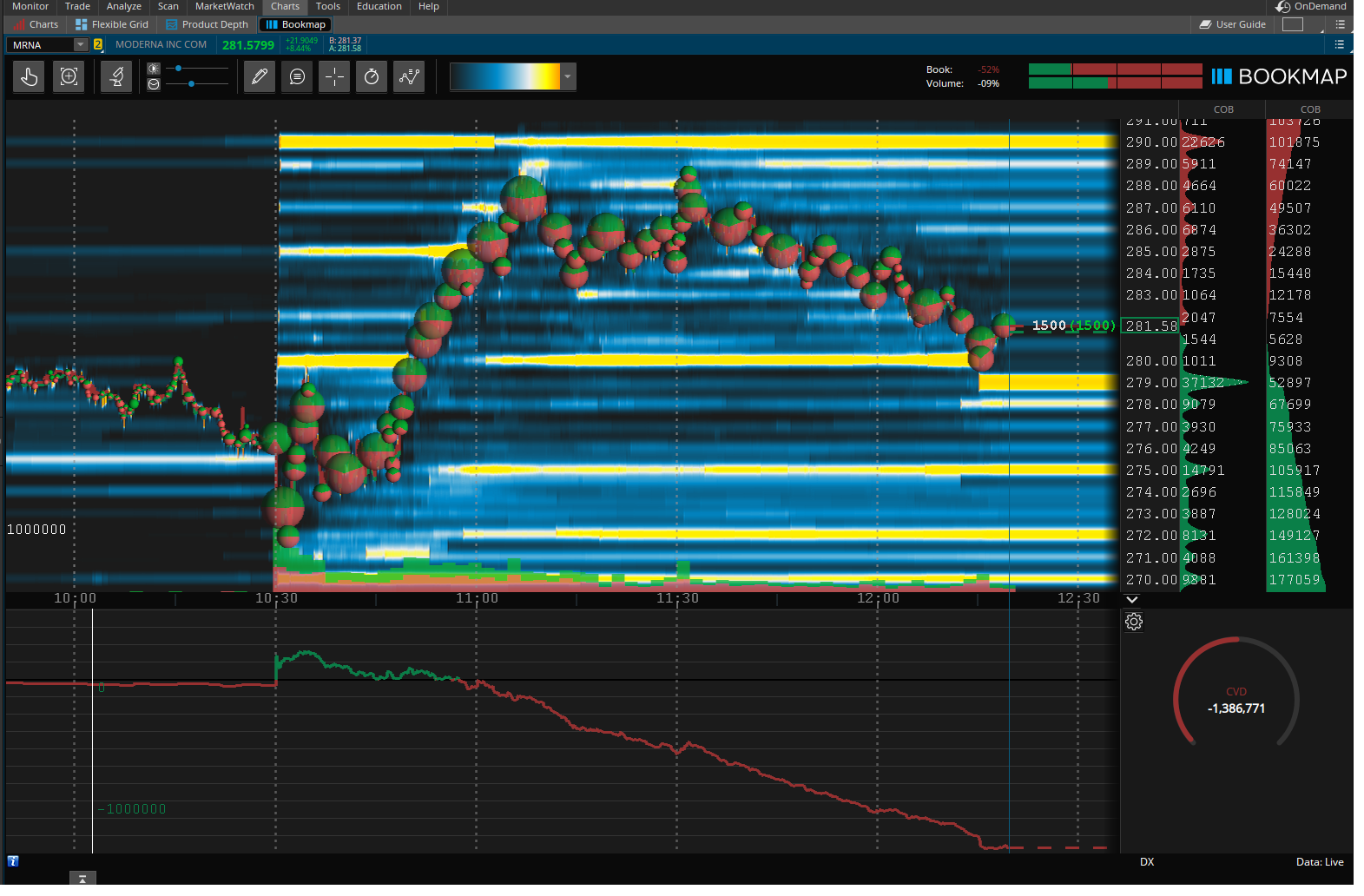Open the Tools menu

point(328,6)
